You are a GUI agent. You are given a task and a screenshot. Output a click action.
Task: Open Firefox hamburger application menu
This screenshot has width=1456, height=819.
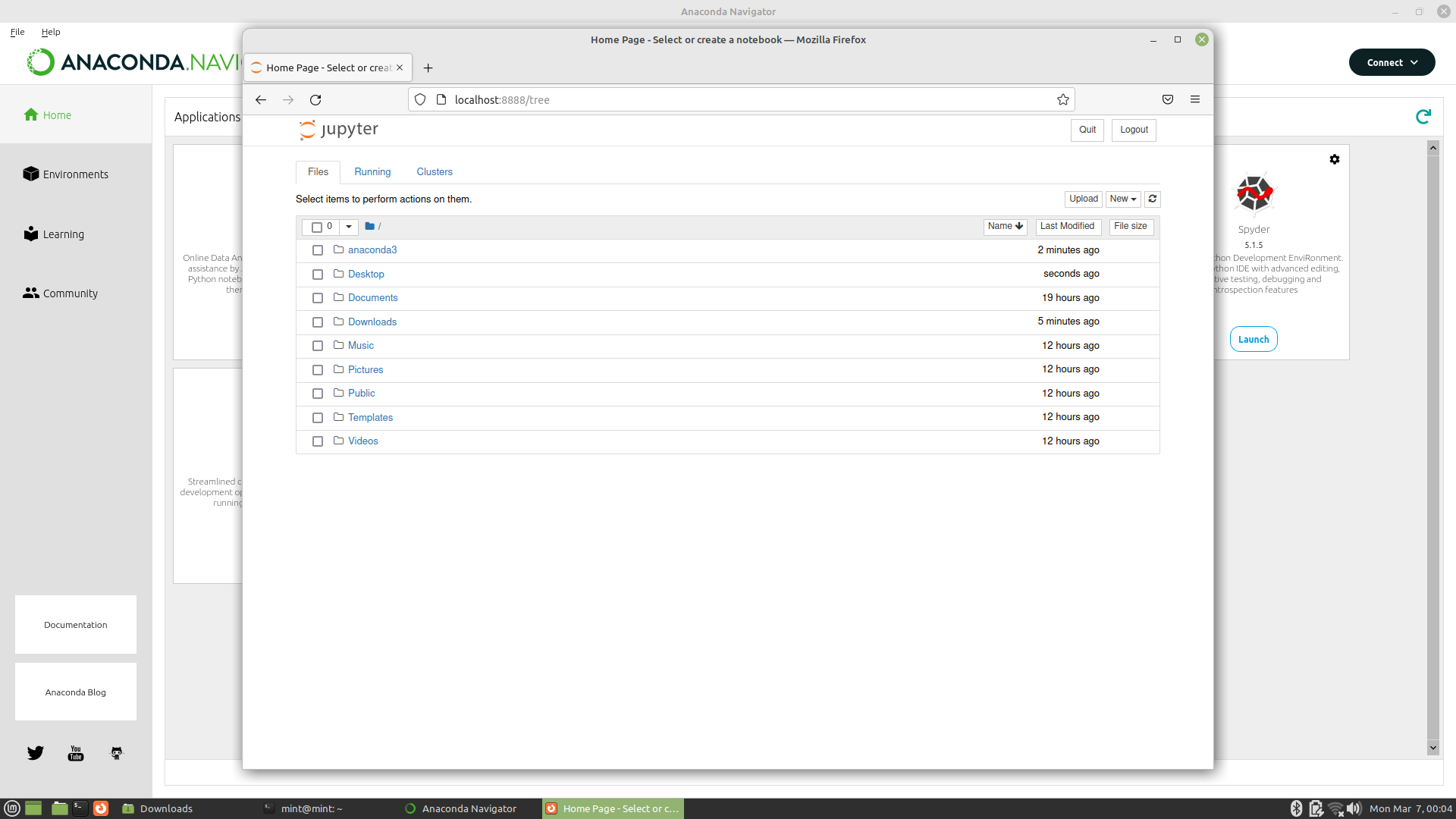coord(1195,99)
